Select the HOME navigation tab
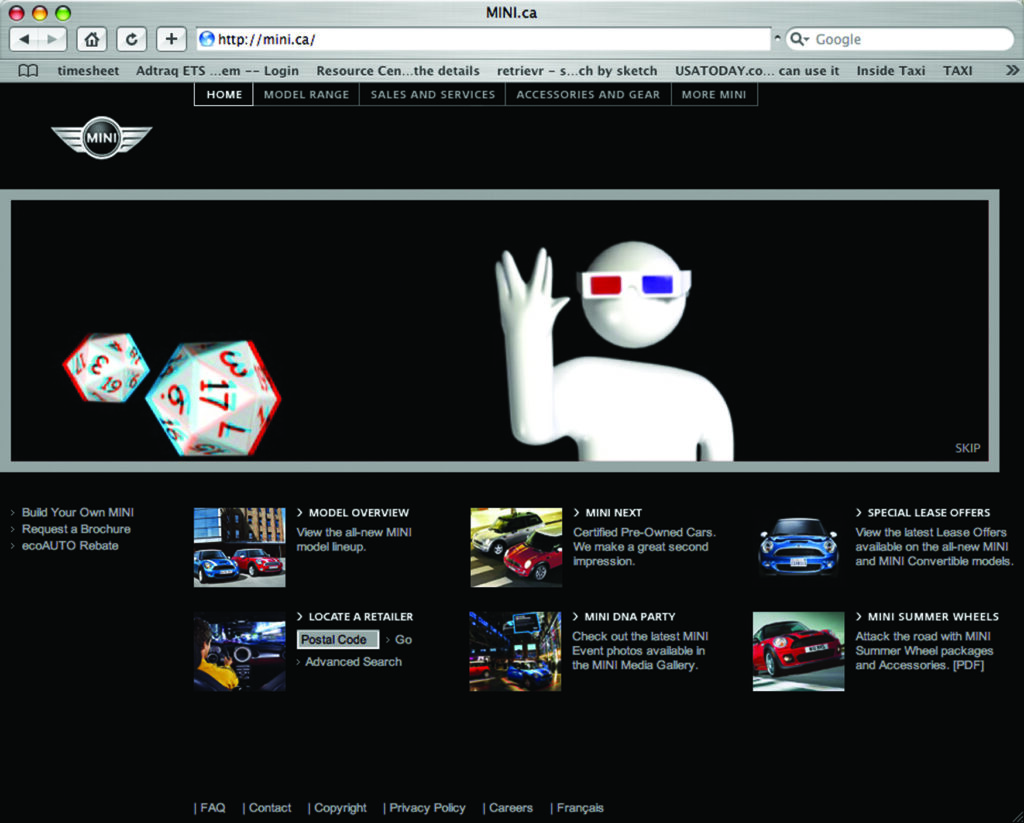 [x=224, y=94]
